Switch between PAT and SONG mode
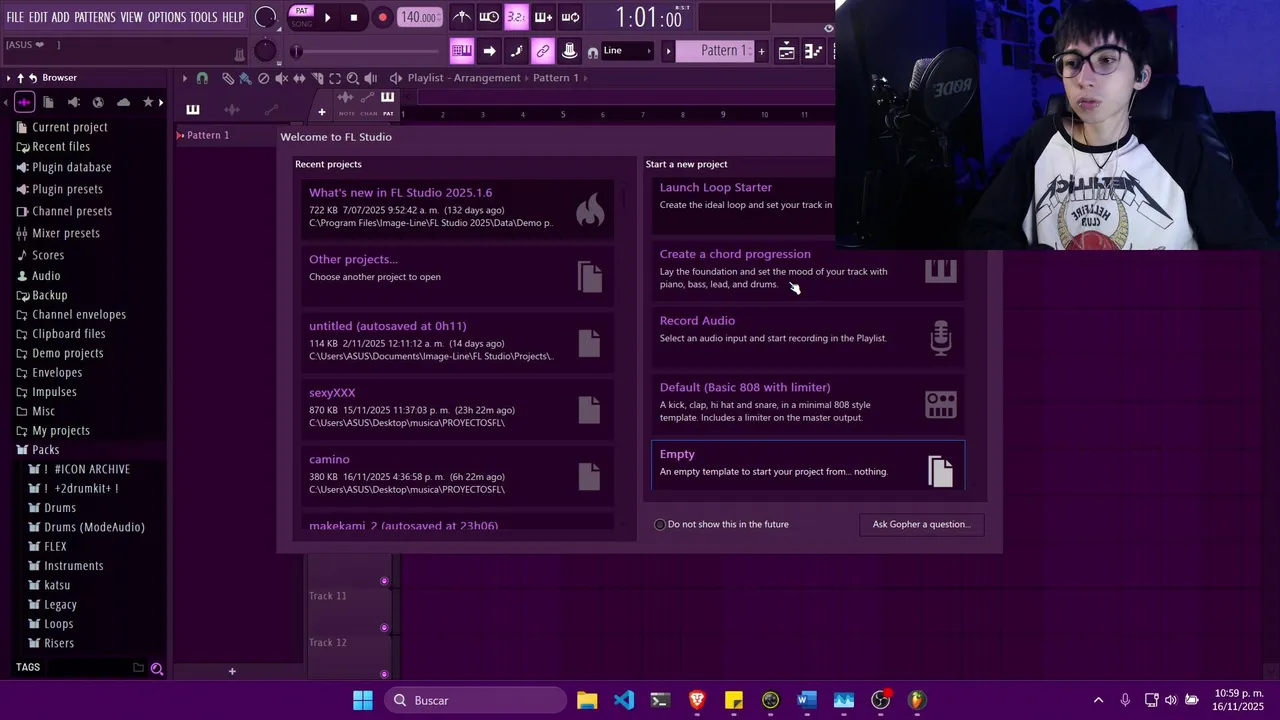1280x720 pixels. coord(301,17)
